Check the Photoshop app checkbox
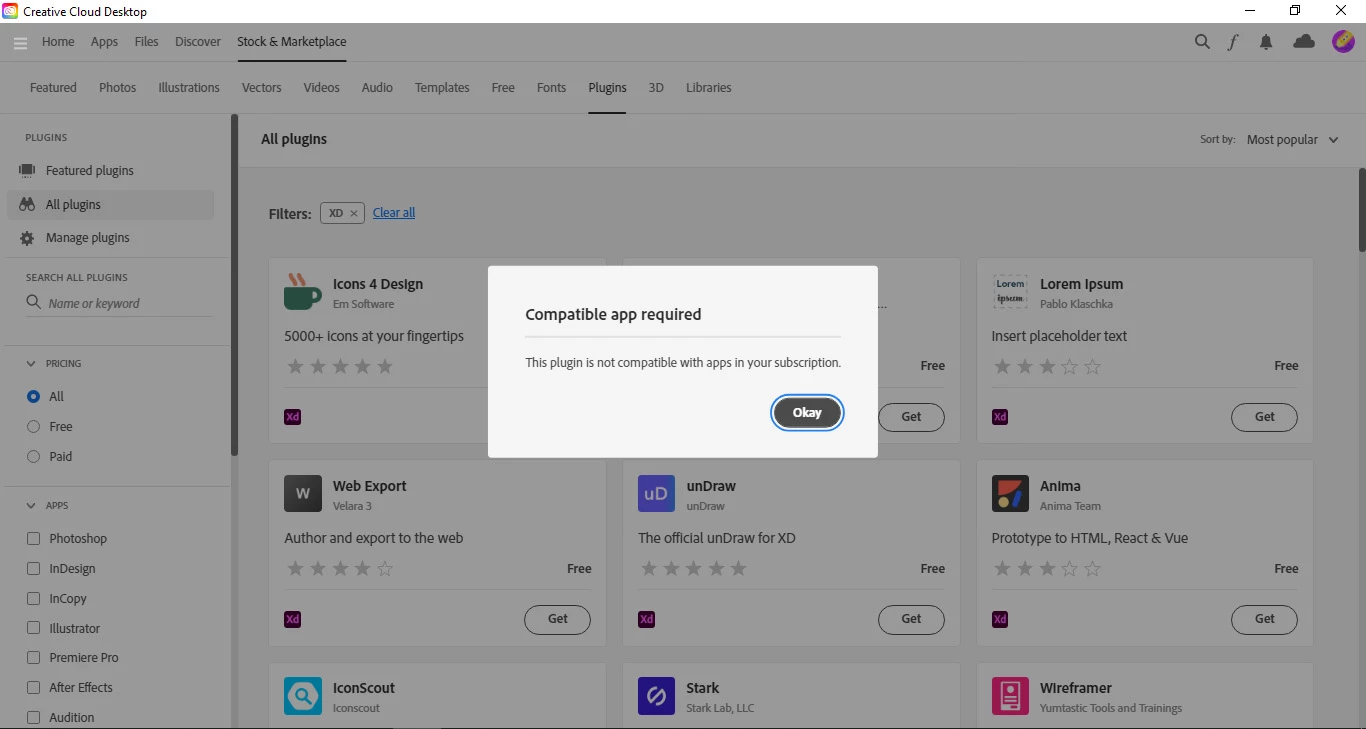This screenshot has width=1366, height=729. (x=34, y=539)
